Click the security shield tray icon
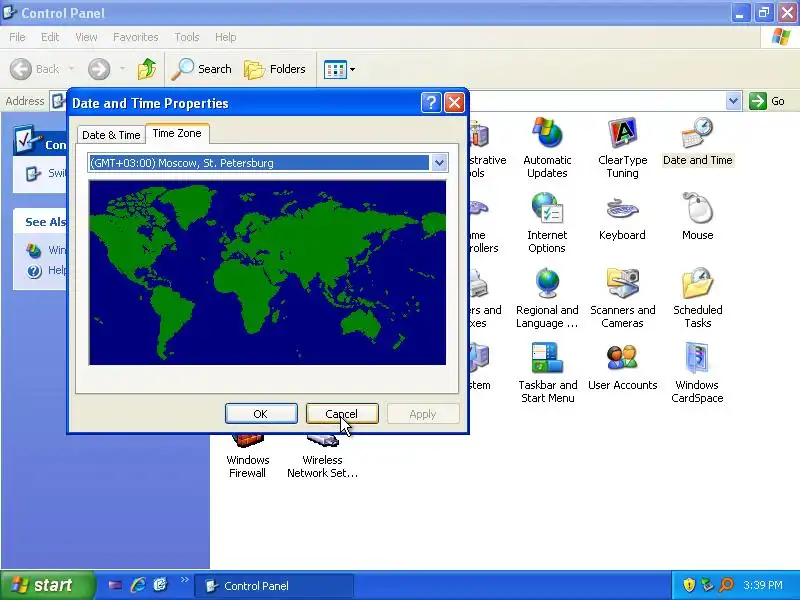This screenshot has height=600, width=800. tap(689, 585)
